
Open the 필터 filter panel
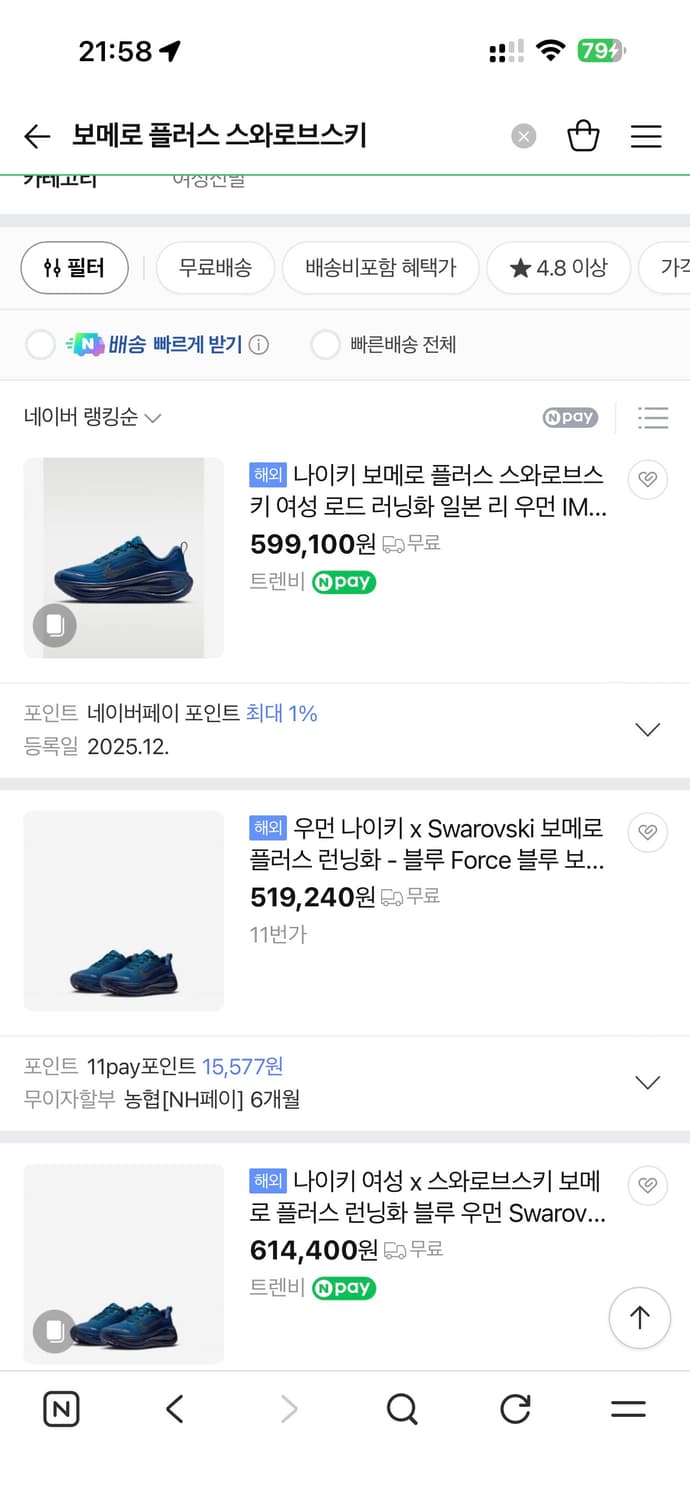[74, 268]
